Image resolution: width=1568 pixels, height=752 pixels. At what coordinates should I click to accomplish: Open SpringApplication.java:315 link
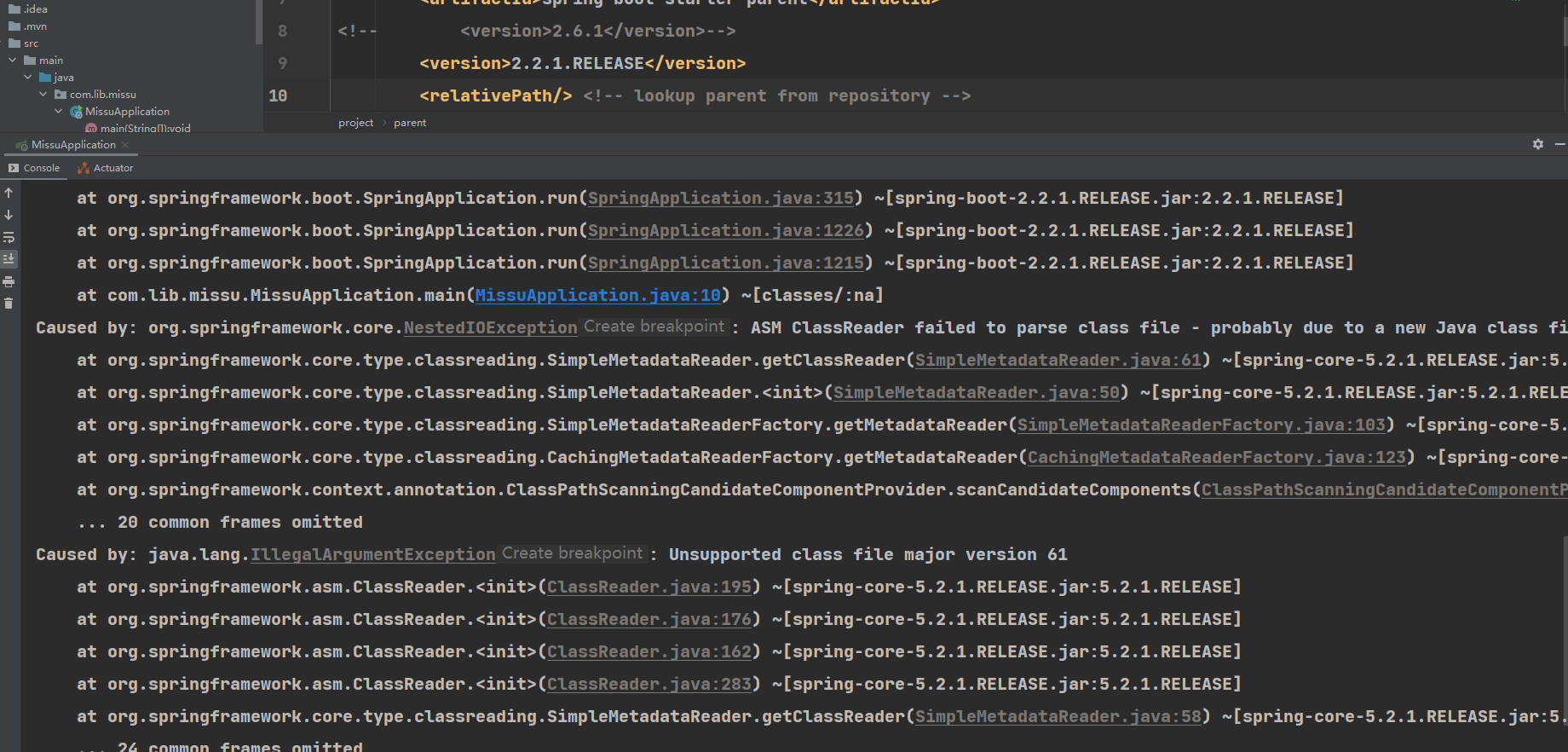(721, 198)
